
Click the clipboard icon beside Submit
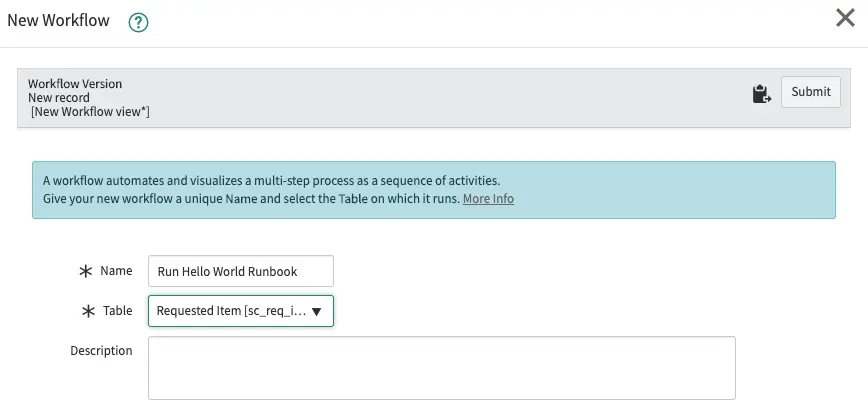(x=761, y=93)
